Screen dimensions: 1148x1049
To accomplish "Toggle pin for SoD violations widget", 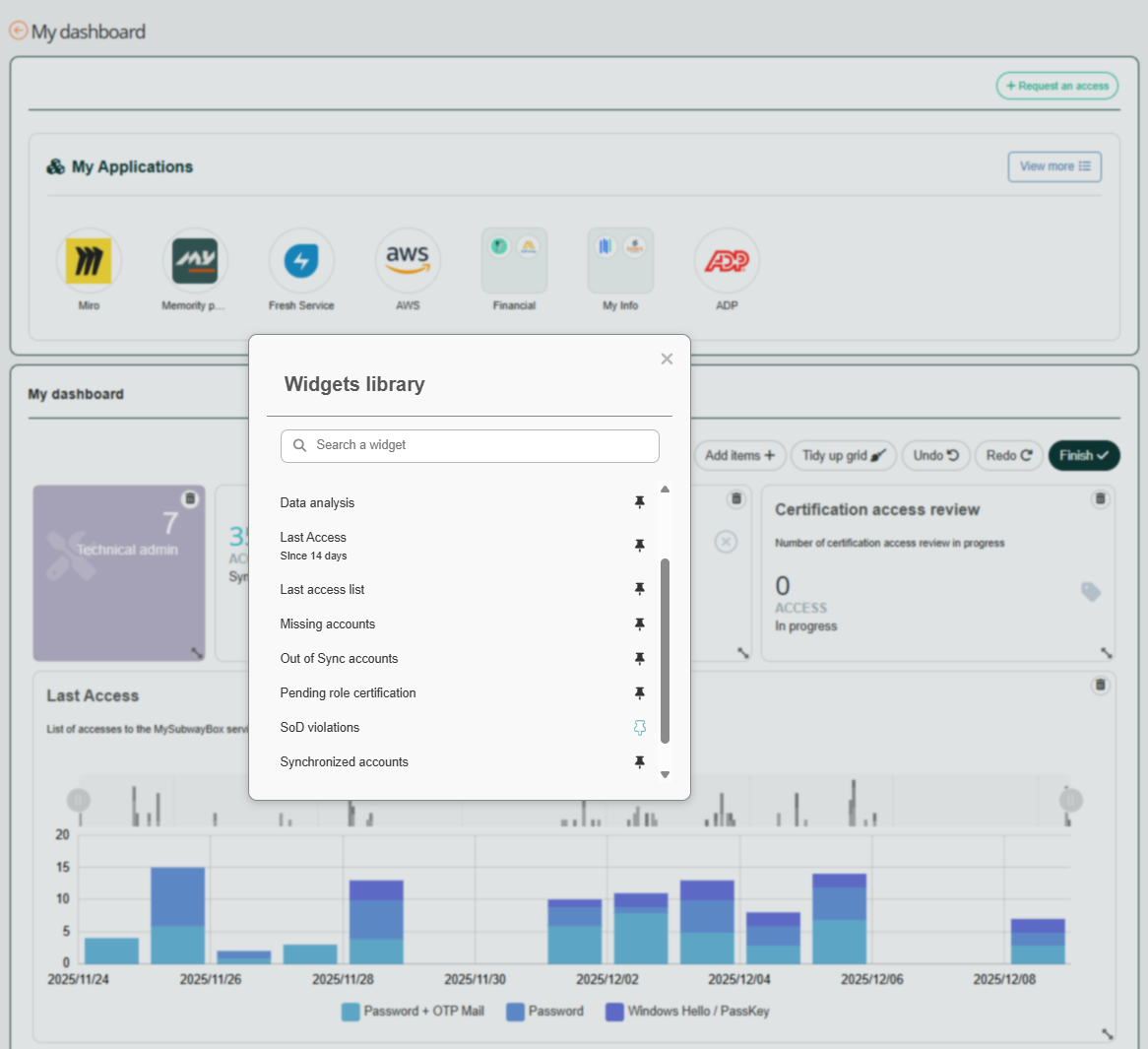I will pyautogui.click(x=639, y=728).
